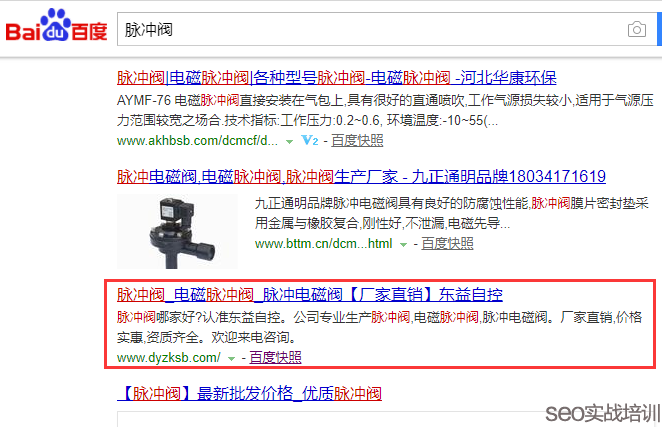662x427 pixels.
Task: Expand dropdown arrow next to www.bttm.cn URL
Action: tap(404, 243)
